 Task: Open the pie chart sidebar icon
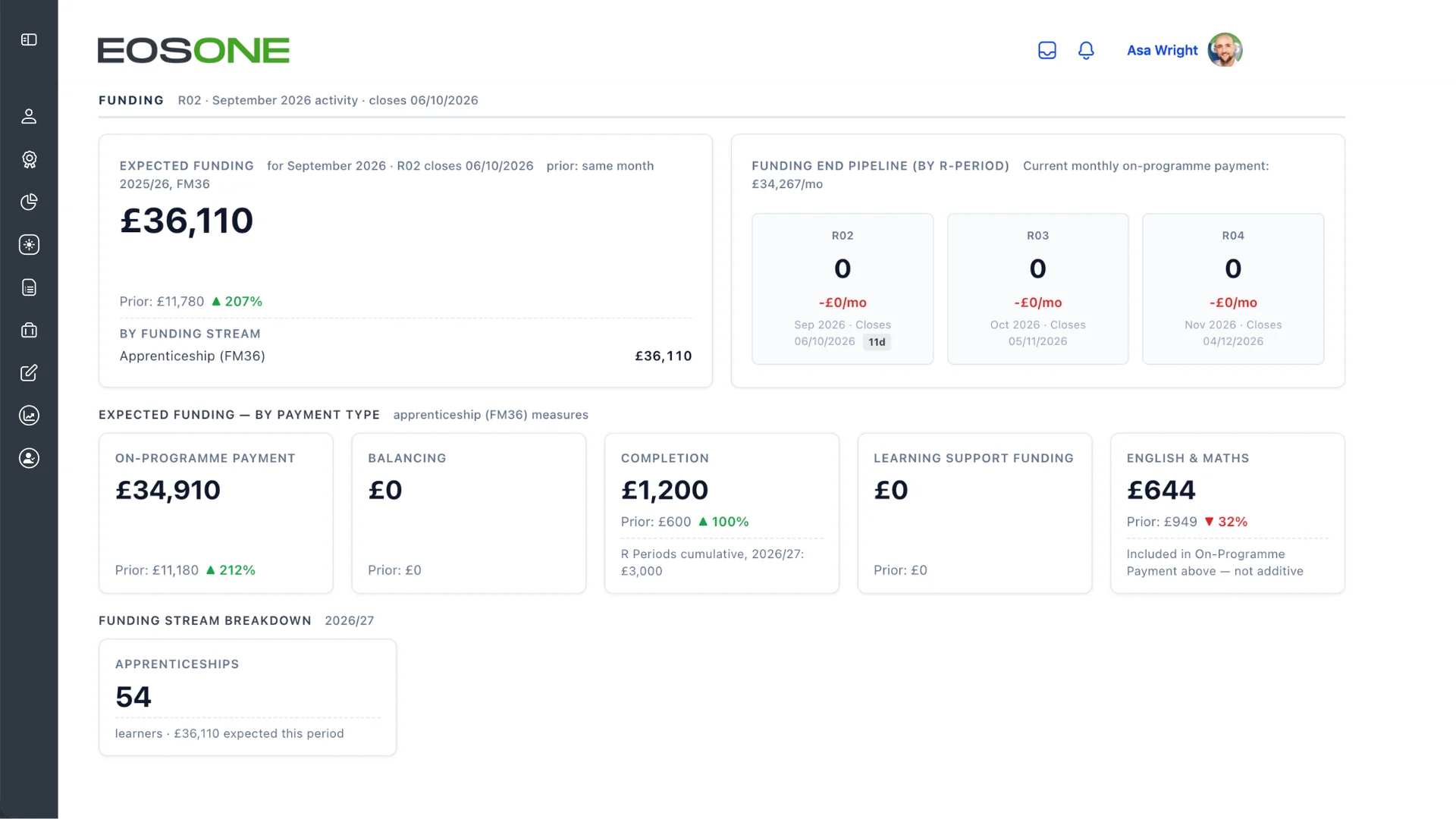click(29, 202)
